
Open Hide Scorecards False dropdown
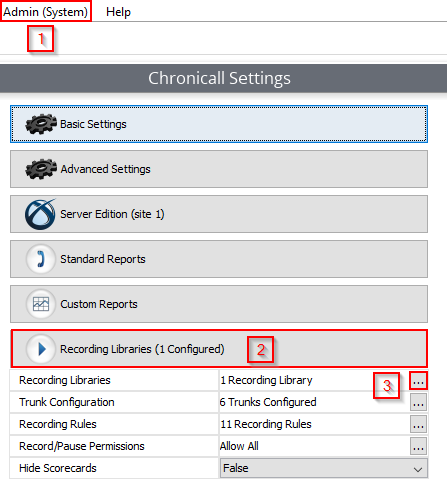(323, 468)
